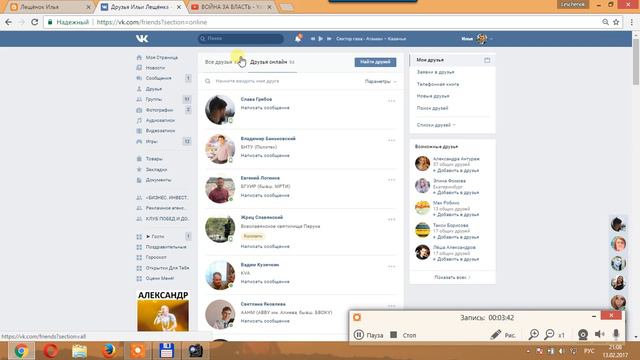
Task: Click Показать всех suggested friends
Action: [452, 278]
